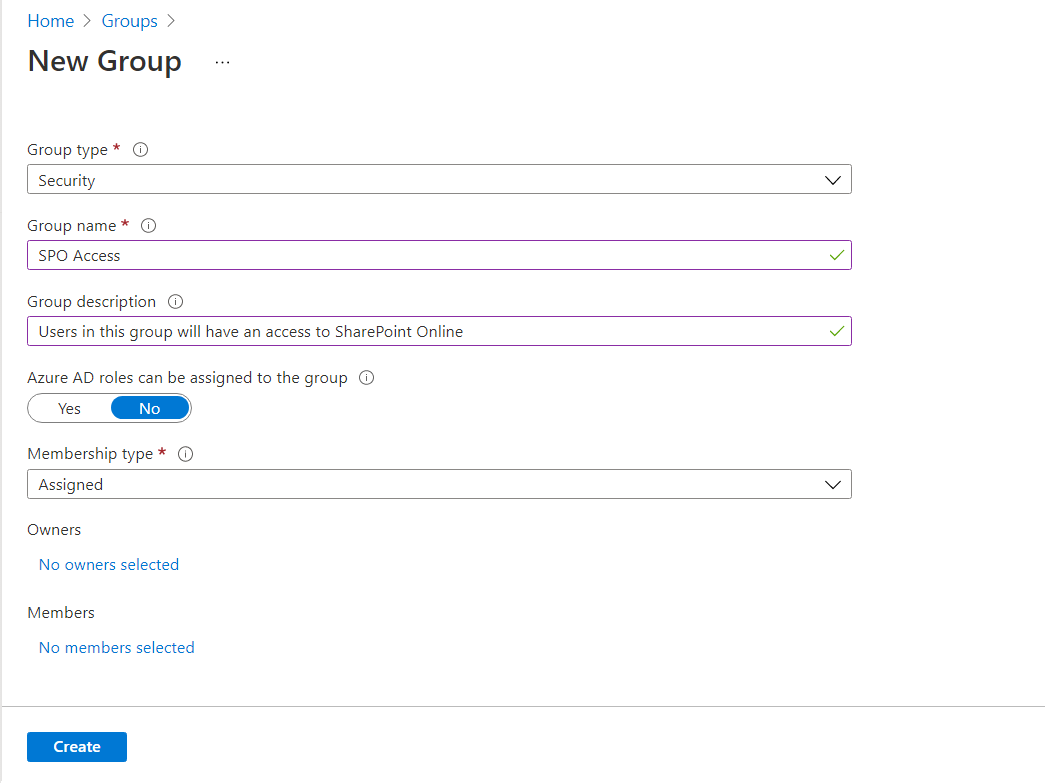Select No on the Azure AD roles toggle
This screenshot has height=783, width=1045.
tap(149, 408)
